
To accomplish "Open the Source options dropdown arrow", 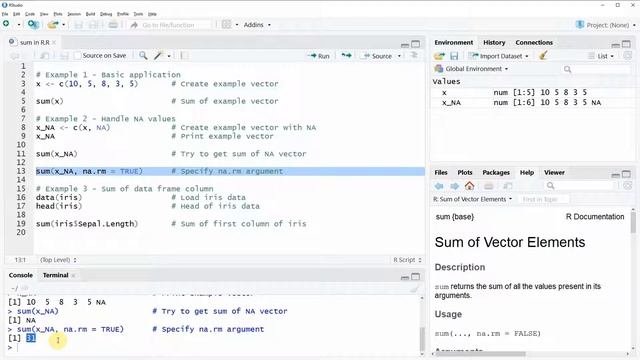I will pos(399,56).
